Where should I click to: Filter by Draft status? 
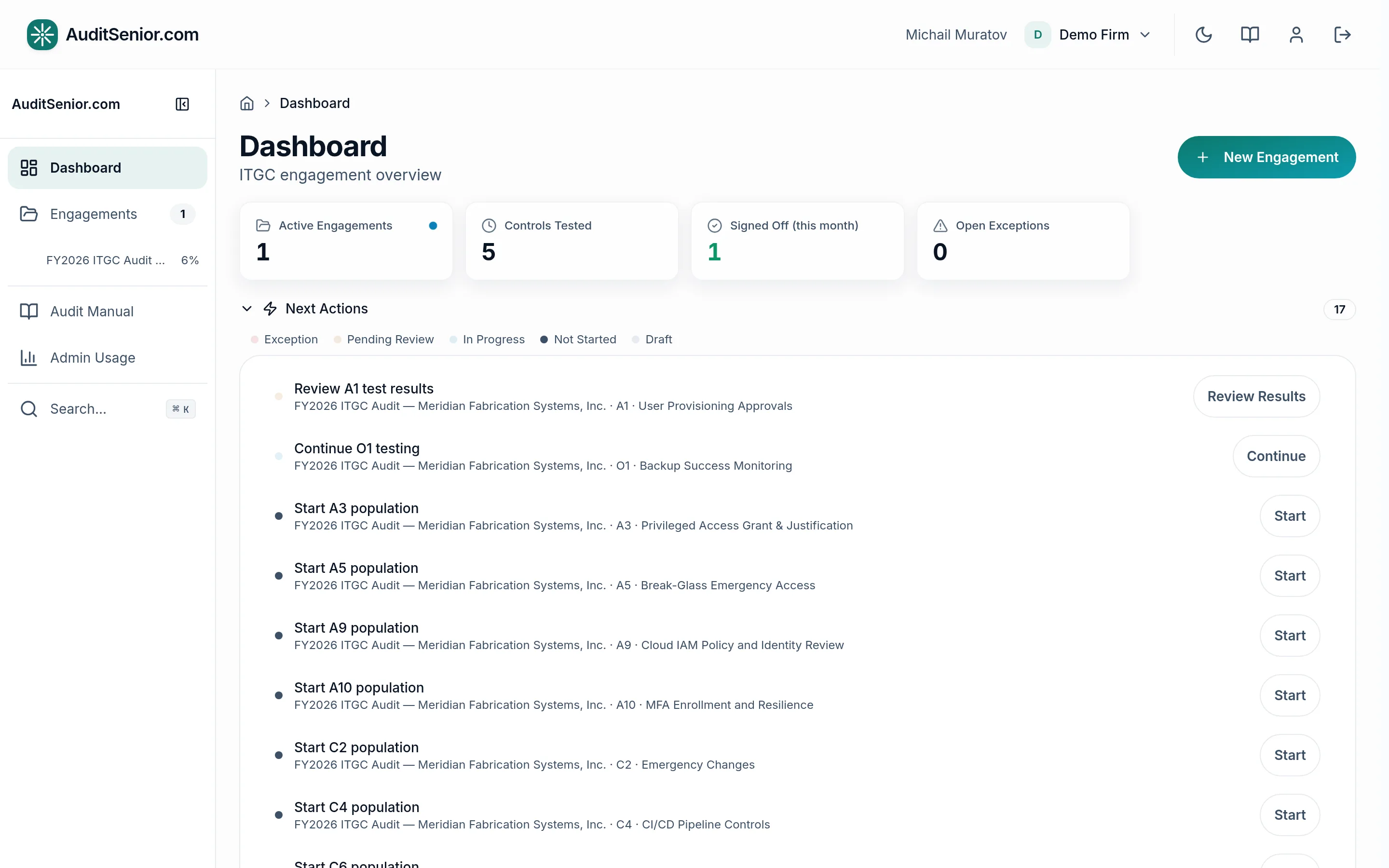(x=652, y=339)
